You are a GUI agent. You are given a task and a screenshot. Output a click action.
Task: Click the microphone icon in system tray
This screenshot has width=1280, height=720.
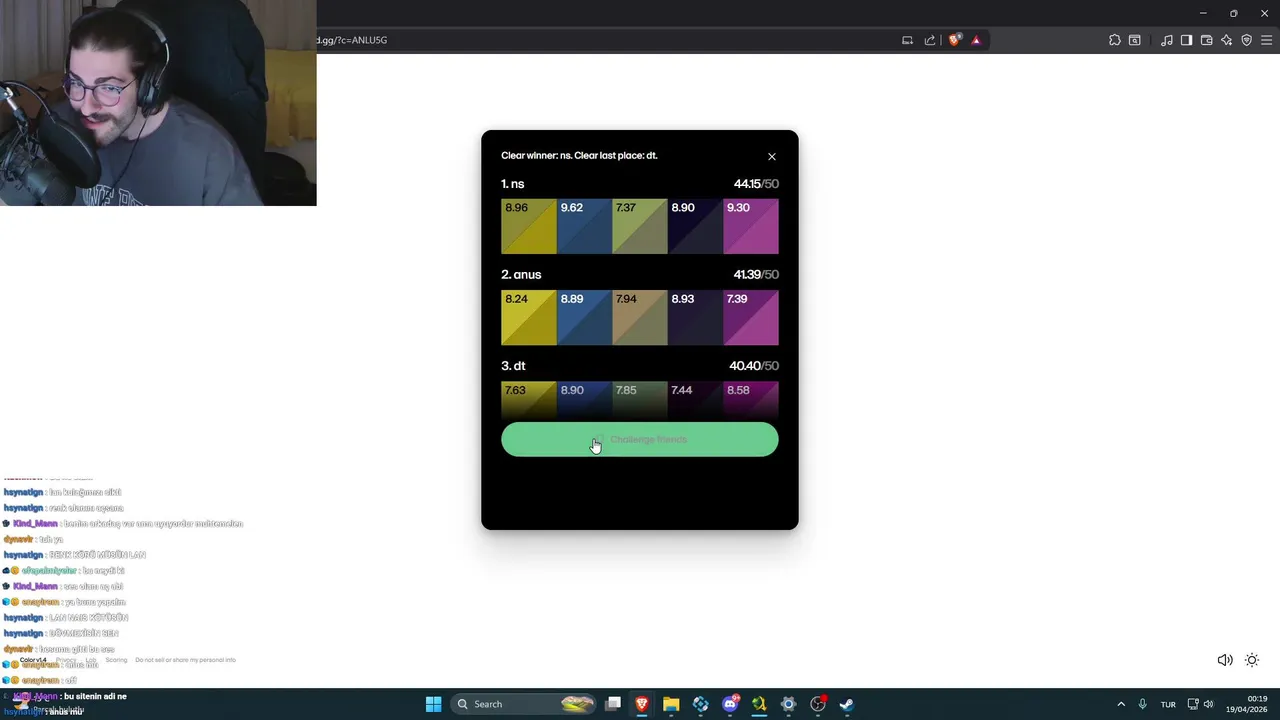click(x=1142, y=704)
